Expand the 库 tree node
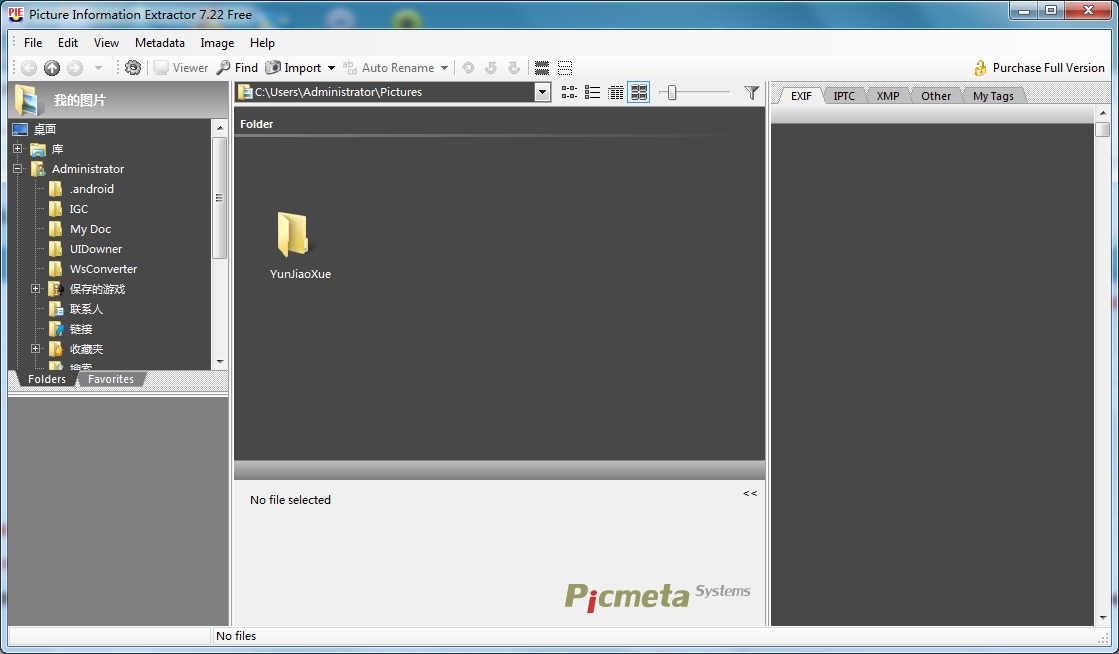 pos(17,149)
